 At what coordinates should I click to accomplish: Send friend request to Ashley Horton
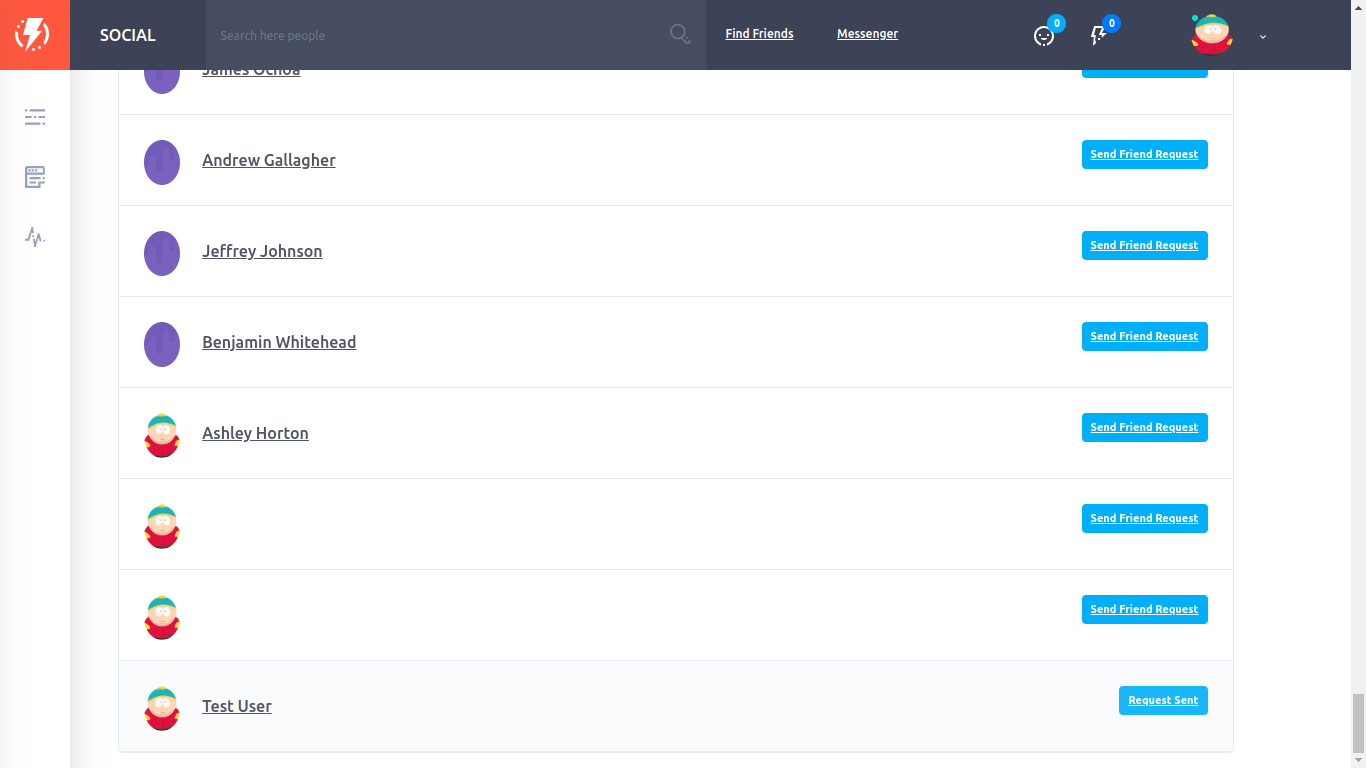point(1144,427)
